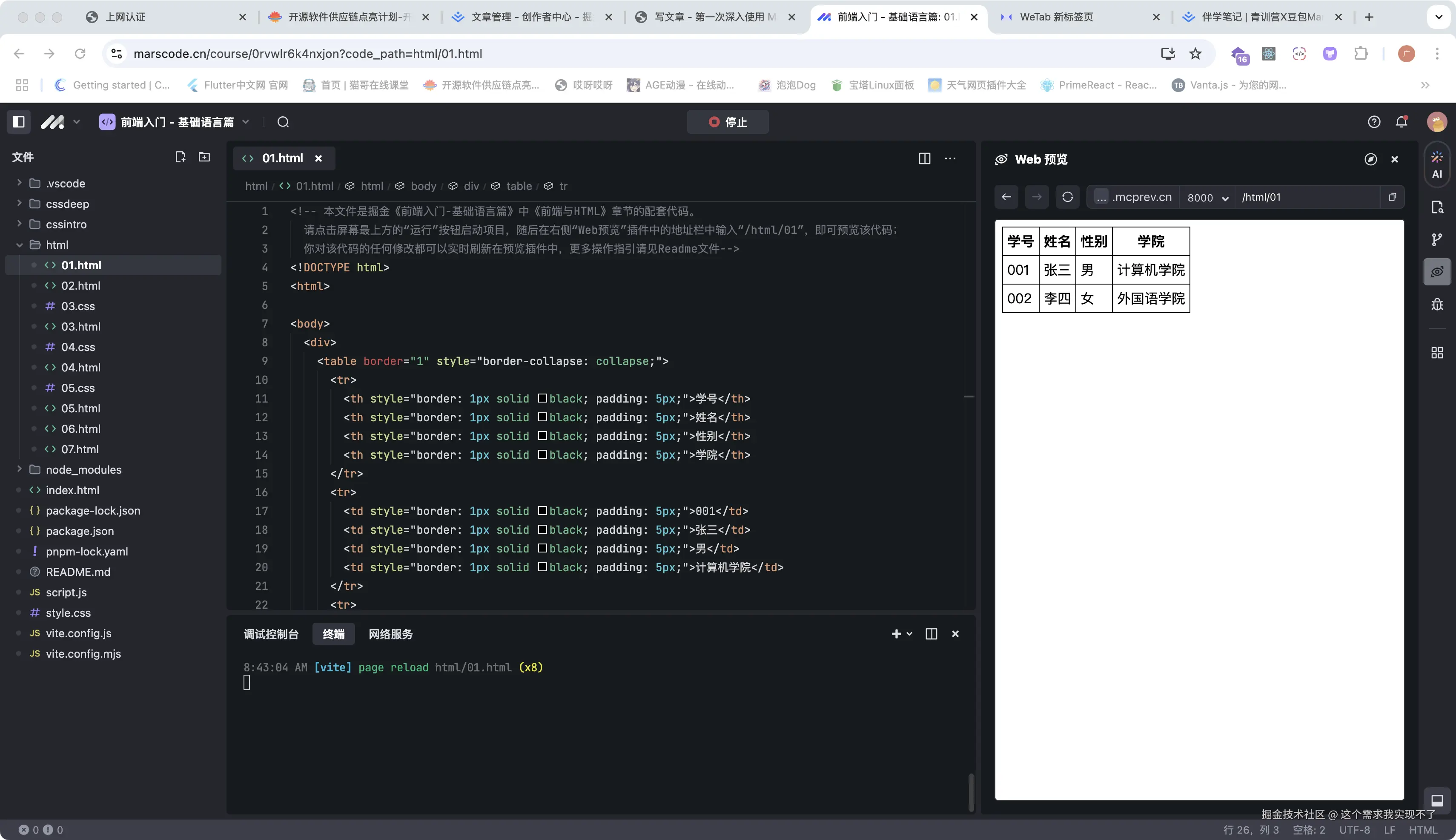Image resolution: width=1456 pixels, height=840 pixels.
Task: Click the new folder icon in file panel
Action: pyautogui.click(x=204, y=157)
